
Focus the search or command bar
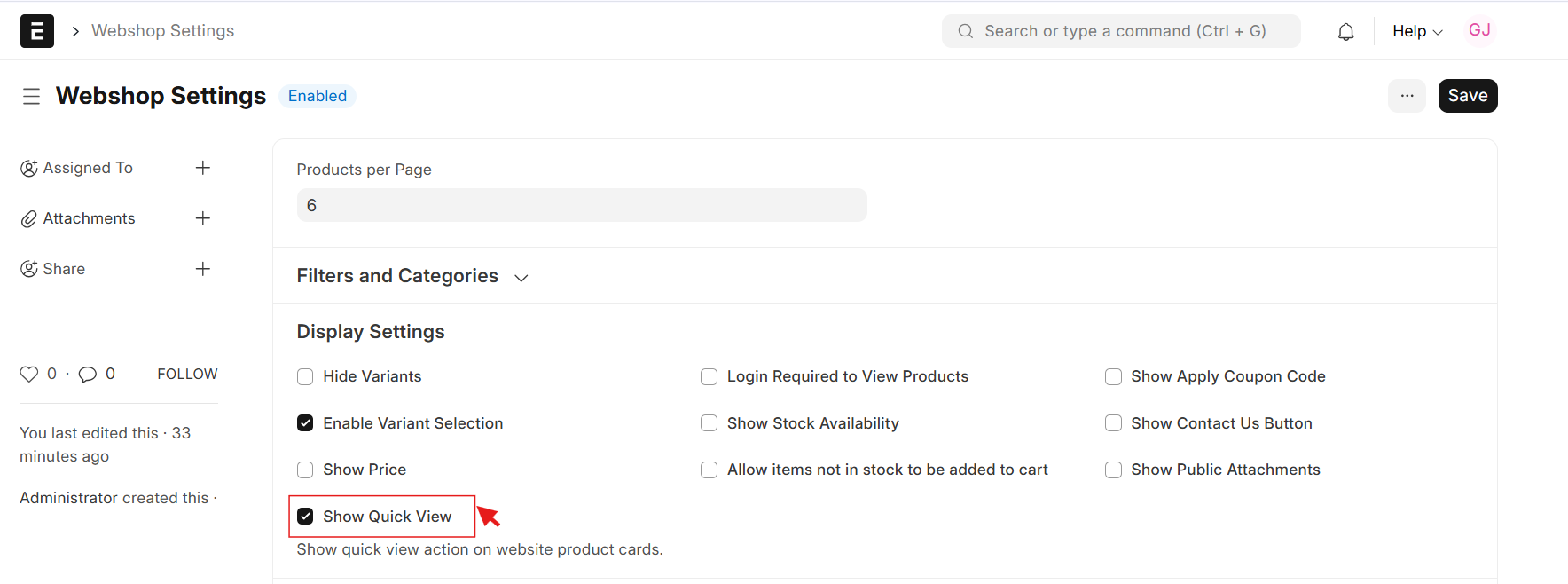pos(1121,31)
